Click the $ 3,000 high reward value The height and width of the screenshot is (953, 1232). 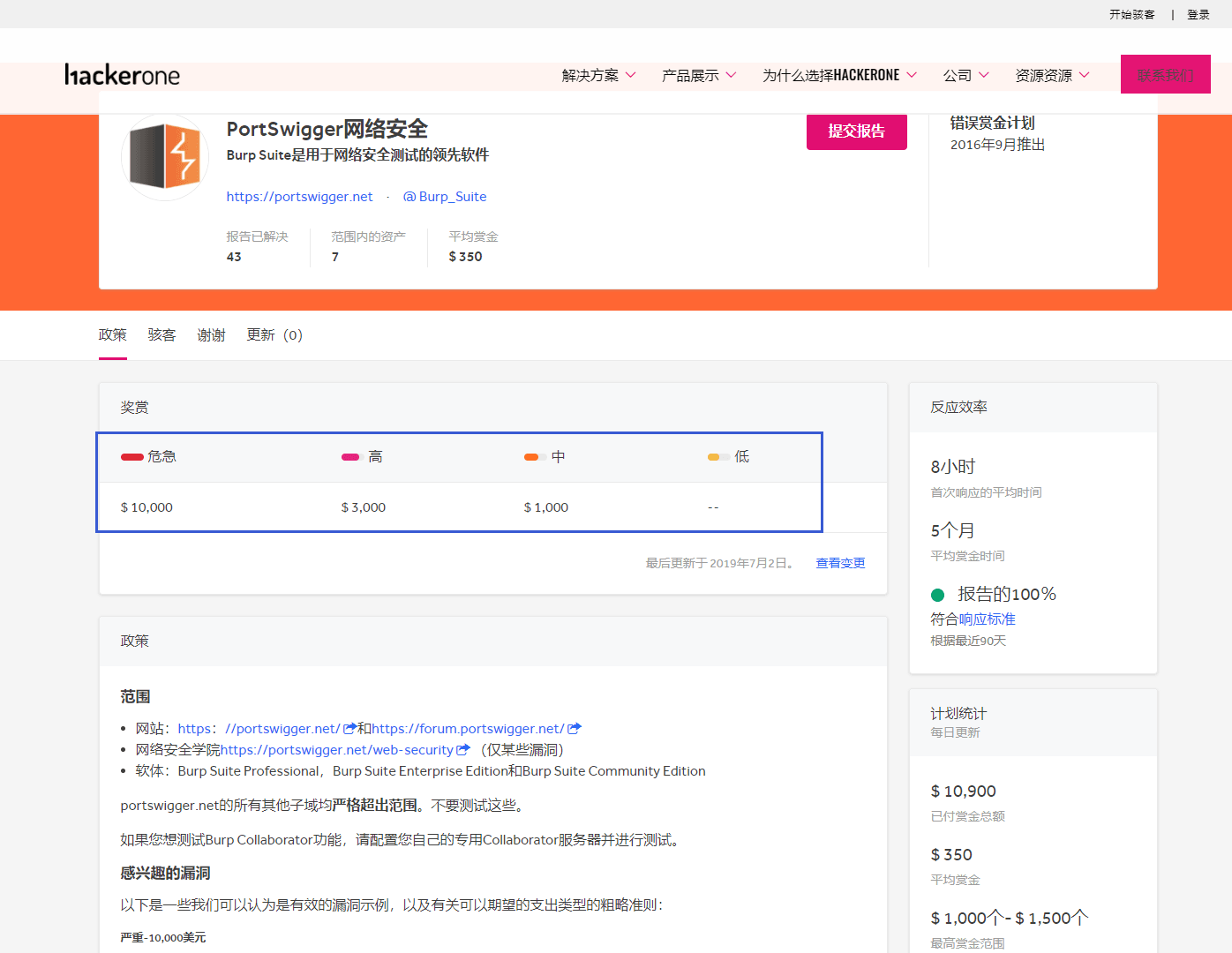pyautogui.click(x=364, y=507)
